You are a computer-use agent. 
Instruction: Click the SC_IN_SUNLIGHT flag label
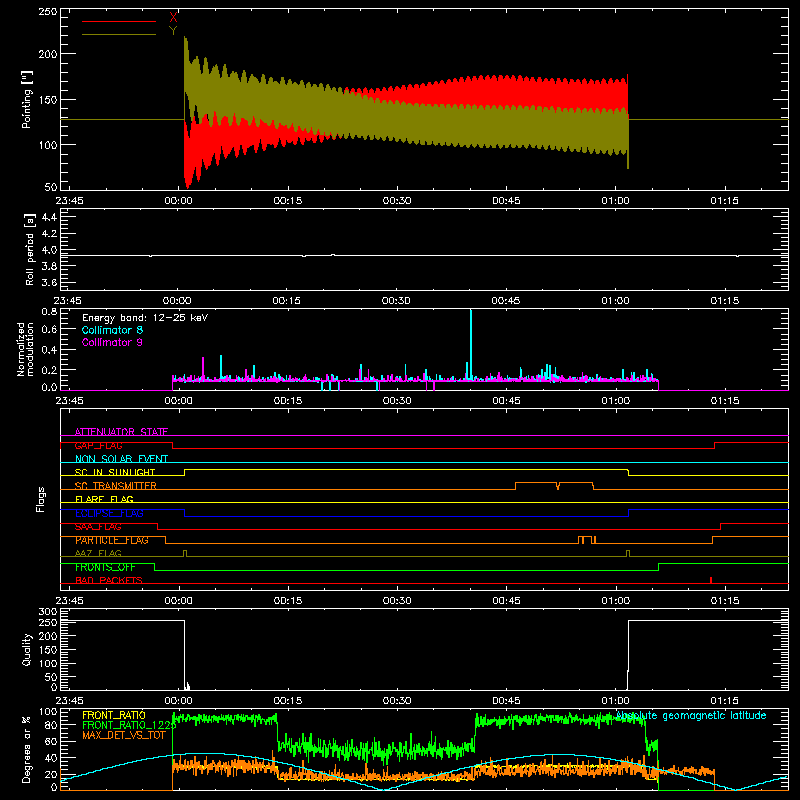point(115,472)
